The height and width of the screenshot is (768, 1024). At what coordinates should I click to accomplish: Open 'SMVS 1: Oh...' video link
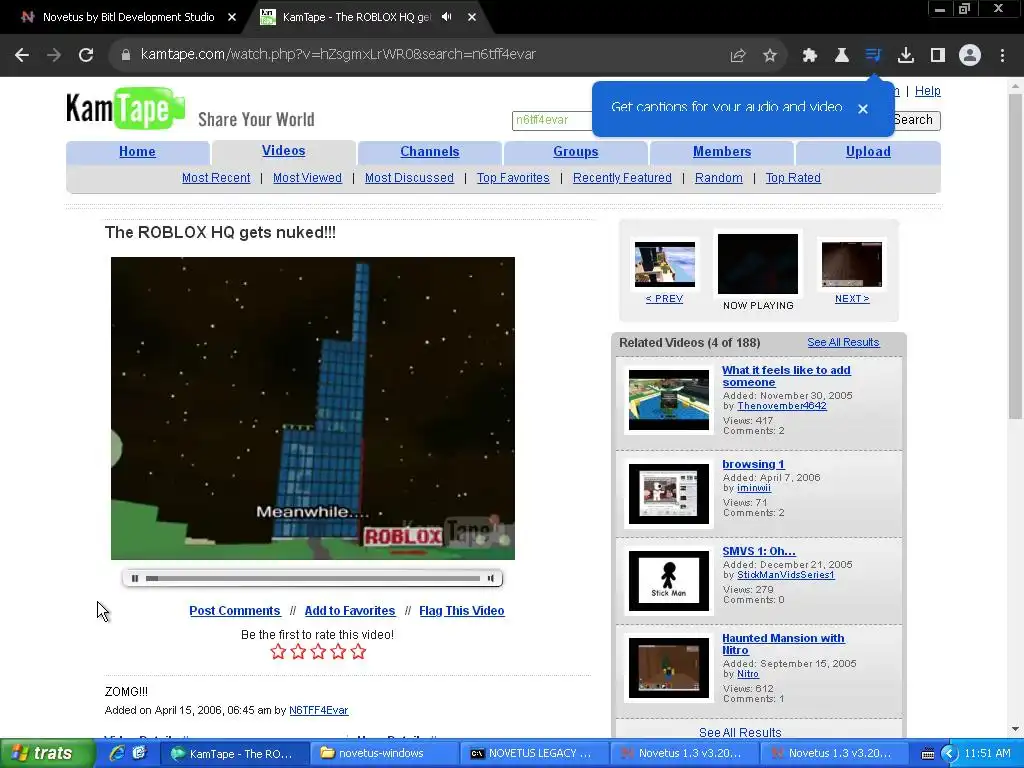(x=759, y=551)
